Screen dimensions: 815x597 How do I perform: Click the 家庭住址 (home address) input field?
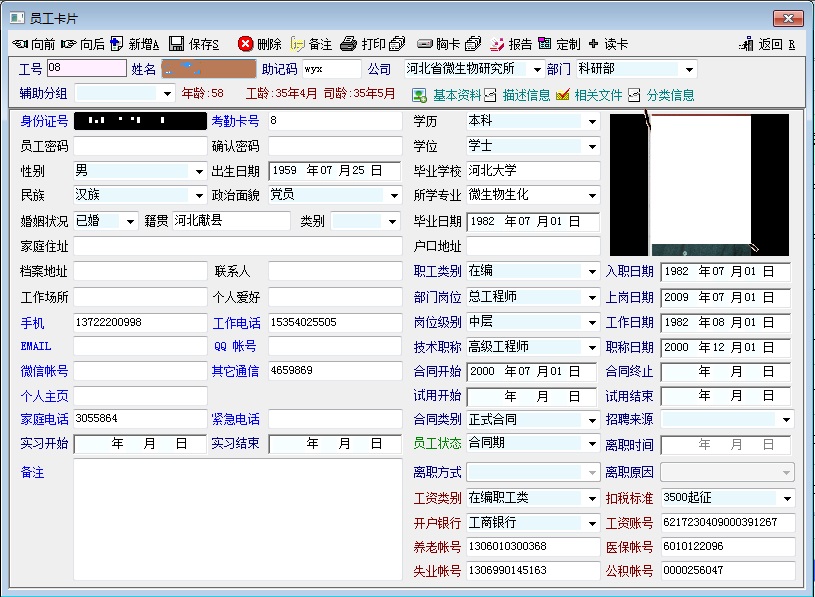click(237, 246)
